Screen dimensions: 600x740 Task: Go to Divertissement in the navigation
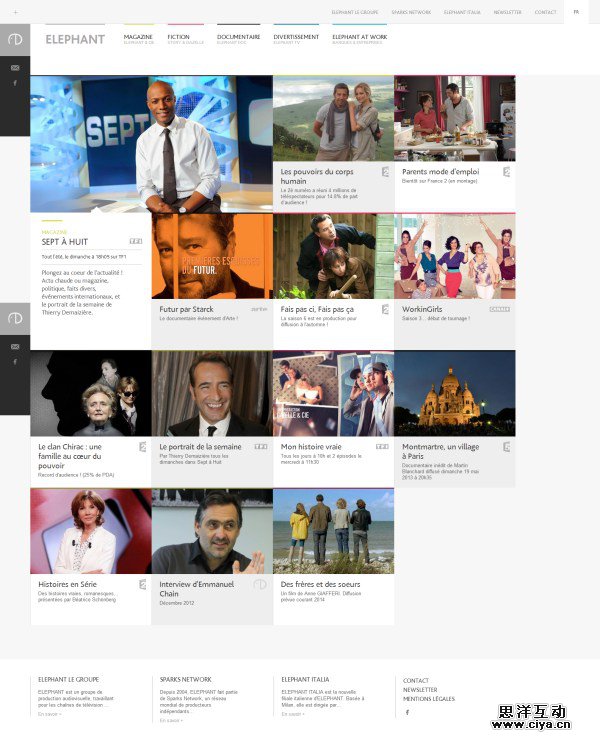tap(296, 37)
